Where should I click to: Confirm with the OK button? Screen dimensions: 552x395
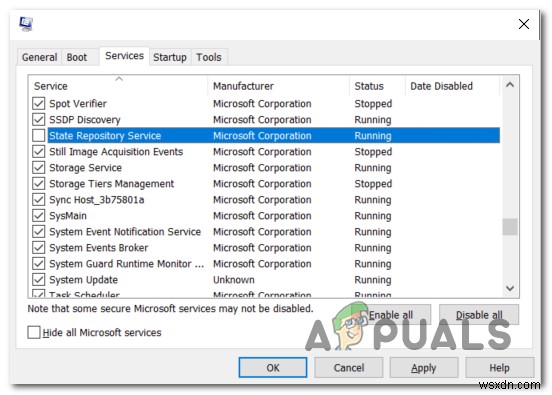pyautogui.click(x=273, y=368)
